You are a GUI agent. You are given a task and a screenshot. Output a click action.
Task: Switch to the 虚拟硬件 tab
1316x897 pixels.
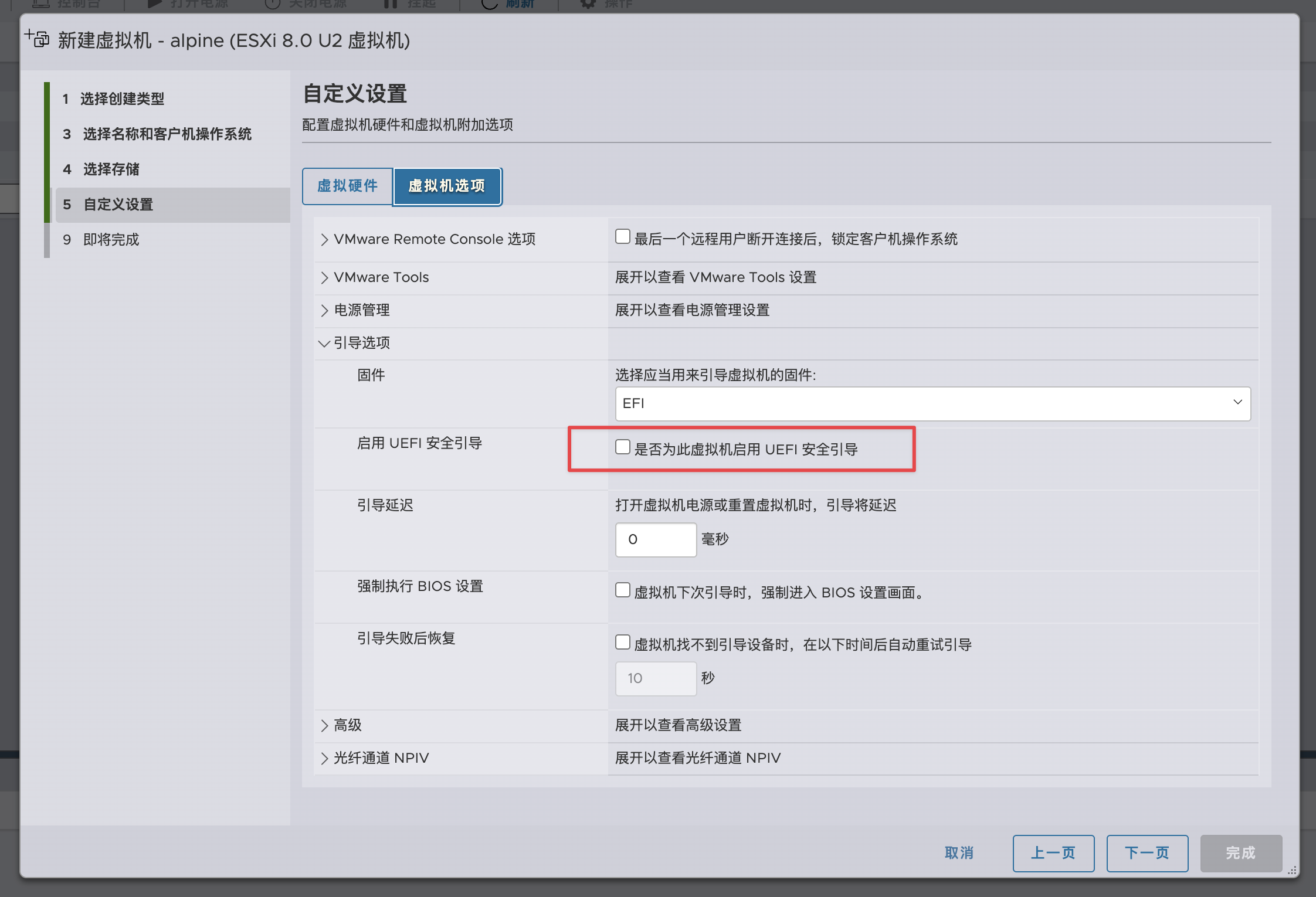coord(347,186)
